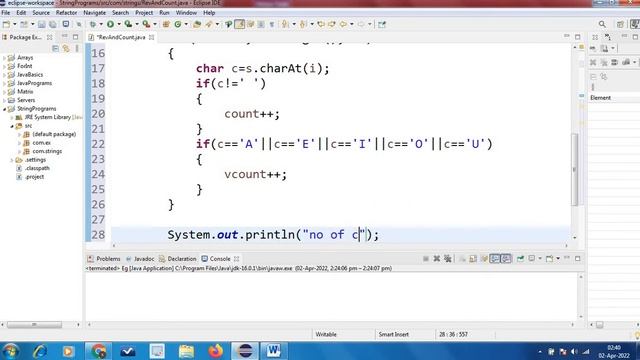Click the Next Annotation toolbar icon
The height and width of the screenshot is (360, 640).
[285, 24]
